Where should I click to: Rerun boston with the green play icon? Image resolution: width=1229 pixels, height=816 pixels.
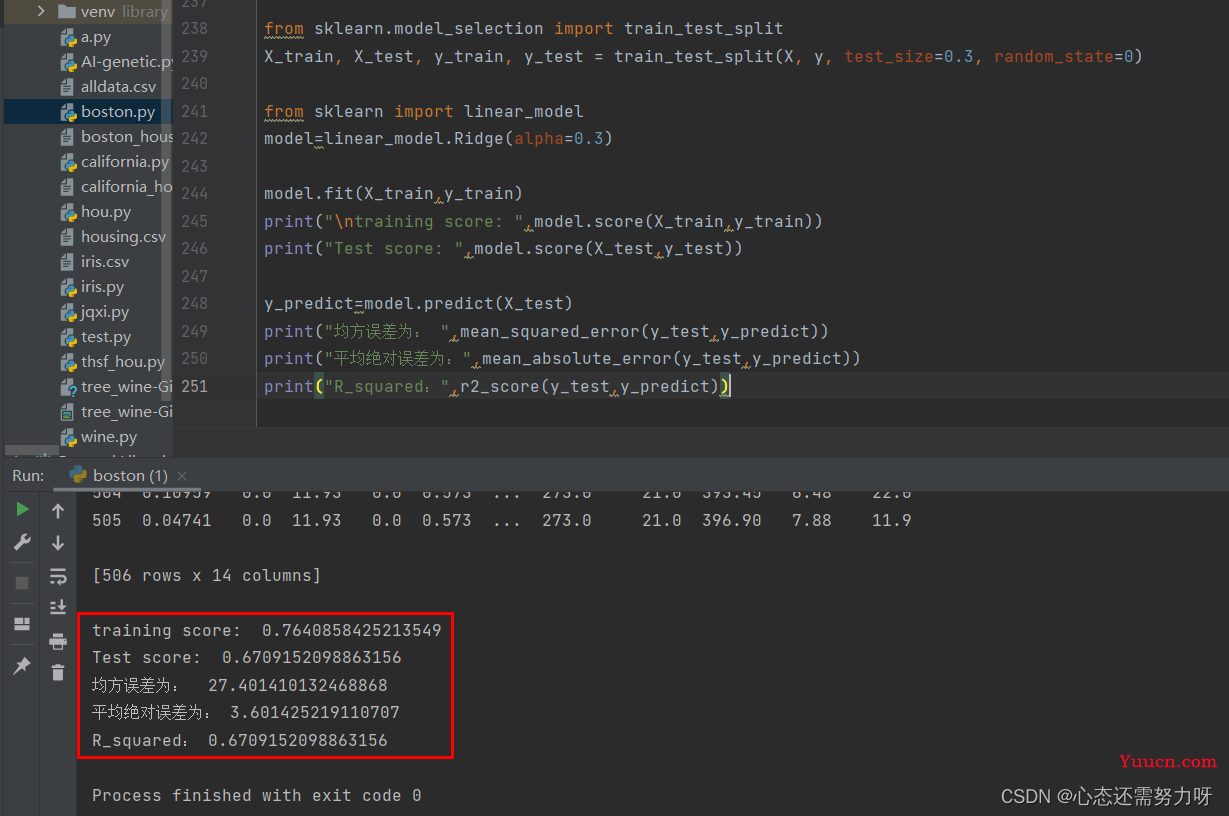click(22, 510)
